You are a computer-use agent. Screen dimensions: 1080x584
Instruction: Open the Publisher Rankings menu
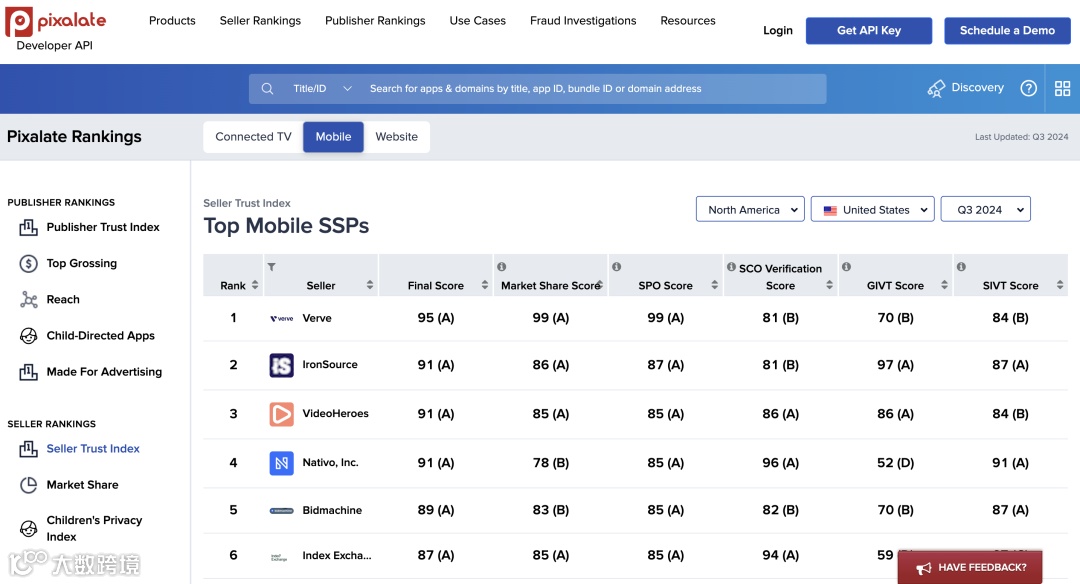(375, 21)
